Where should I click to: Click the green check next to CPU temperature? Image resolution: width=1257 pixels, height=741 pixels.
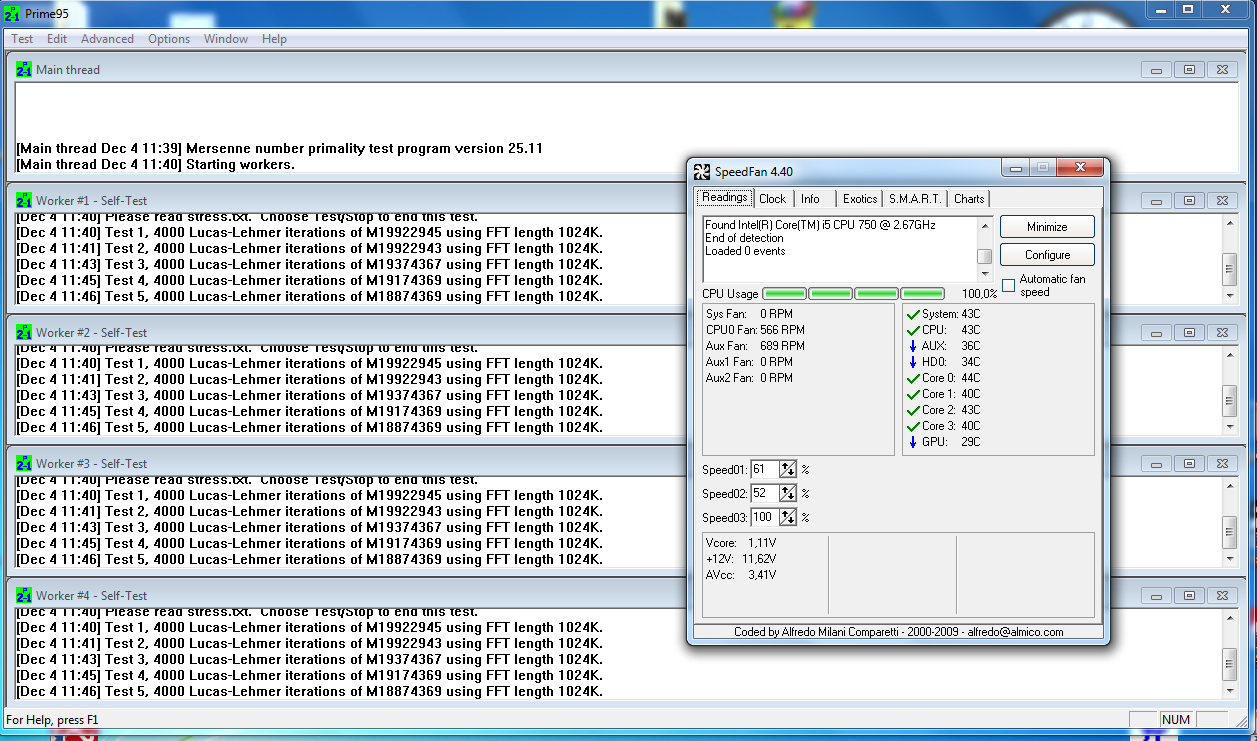coord(913,330)
